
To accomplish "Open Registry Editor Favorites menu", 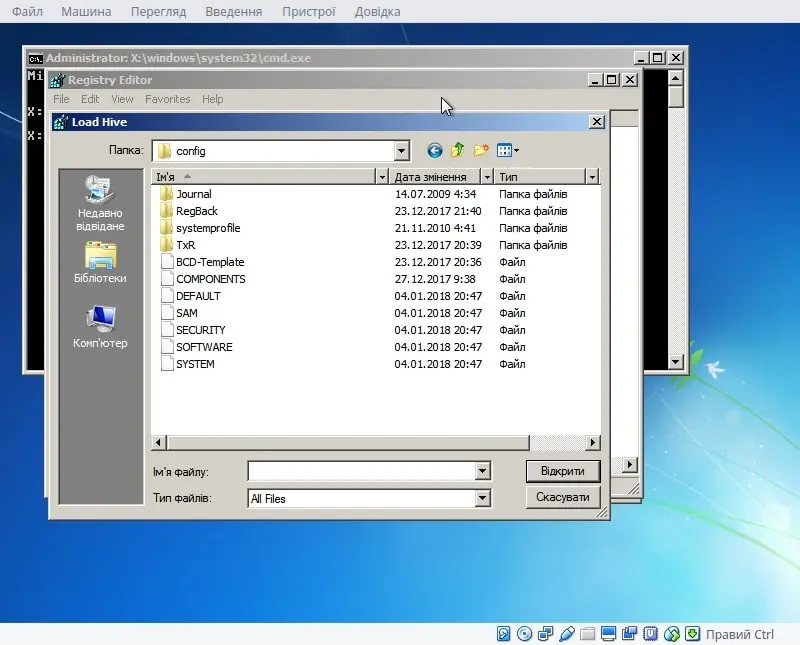I will pyautogui.click(x=167, y=99).
